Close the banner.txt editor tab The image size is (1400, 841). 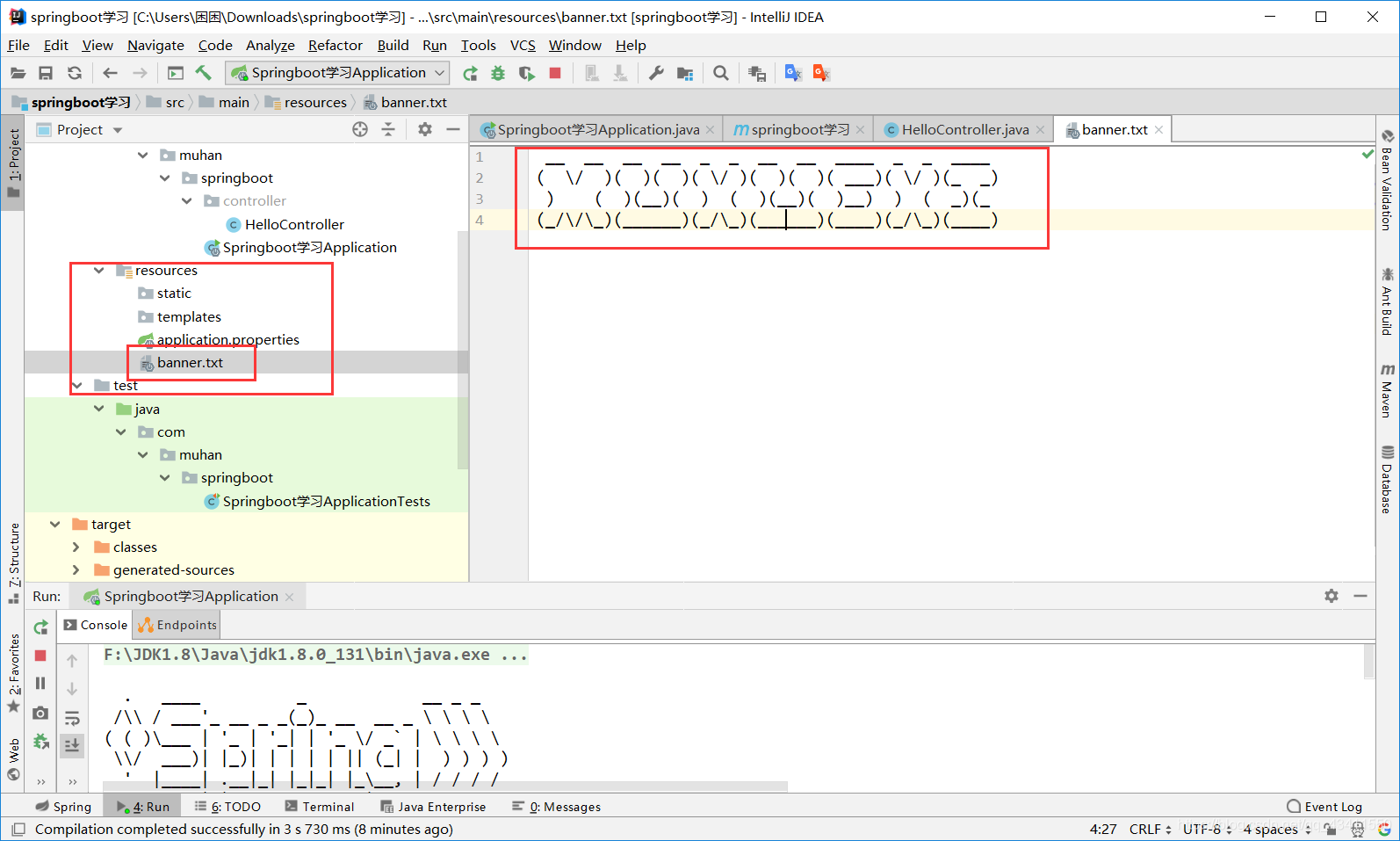coord(1159,129)
